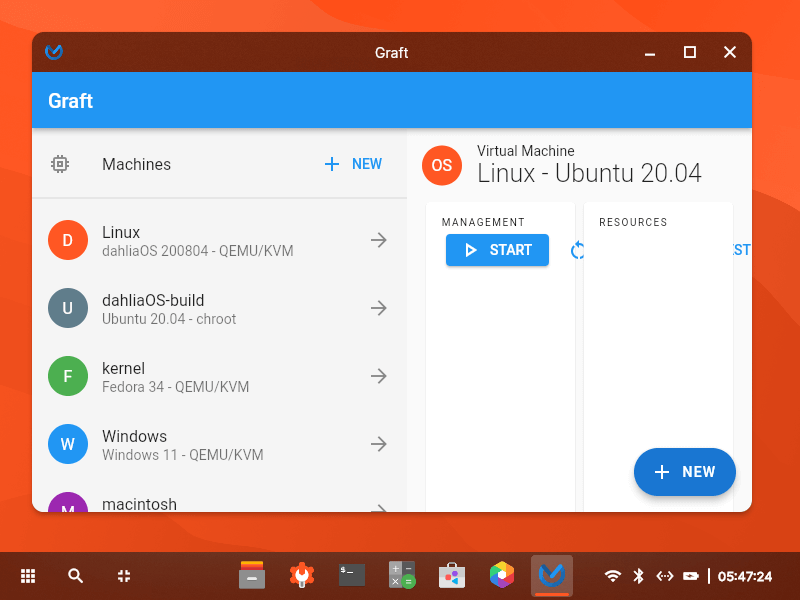Launch the Terminal from the taskbar

click(352, 575)
